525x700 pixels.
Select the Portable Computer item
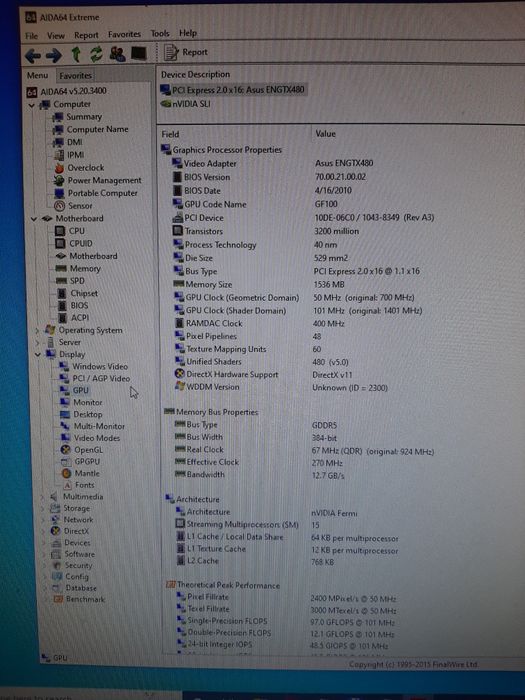[x=96, y=193]
